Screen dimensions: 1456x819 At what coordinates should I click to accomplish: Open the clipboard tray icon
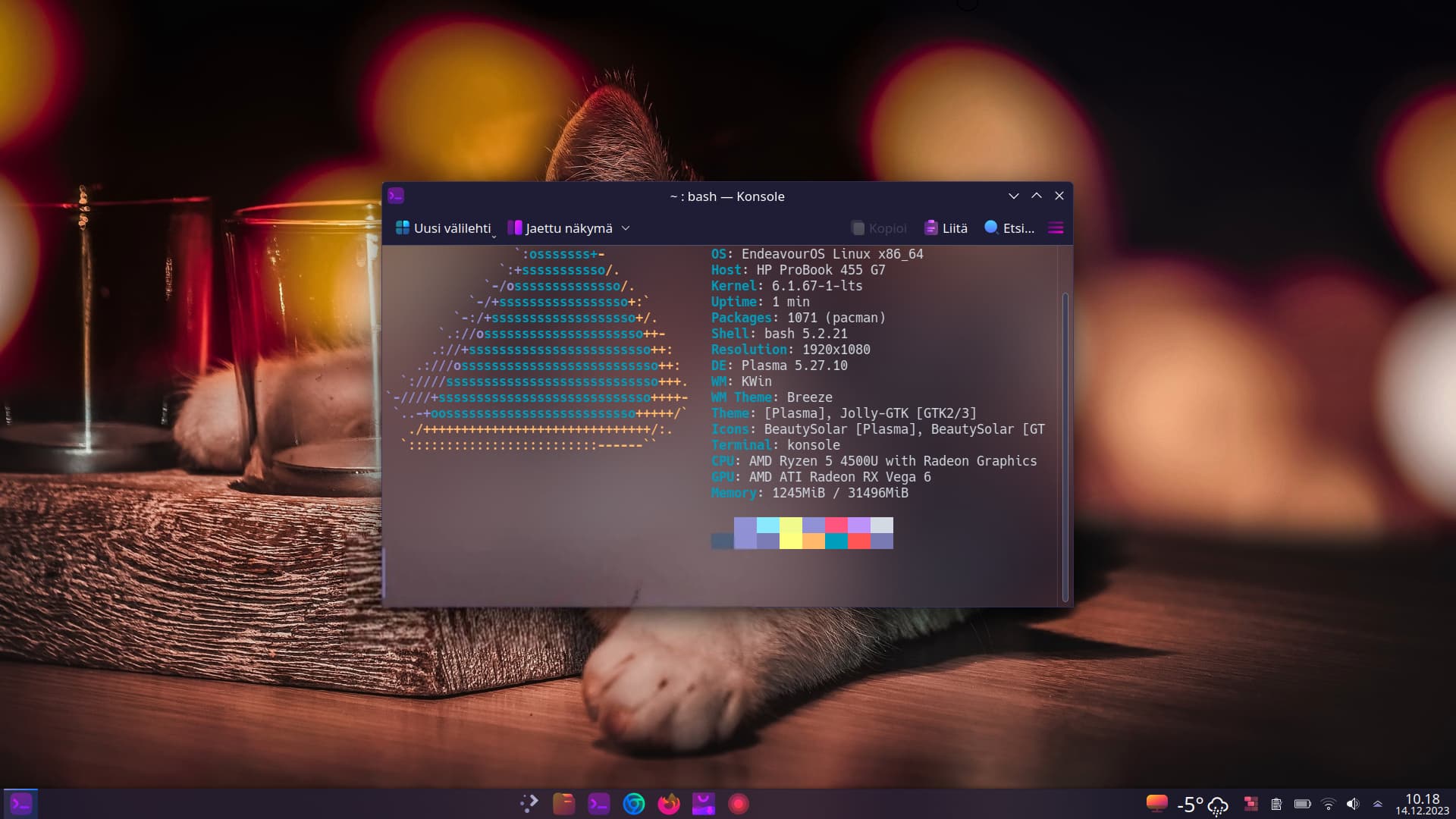click(x=1276, y=804)
